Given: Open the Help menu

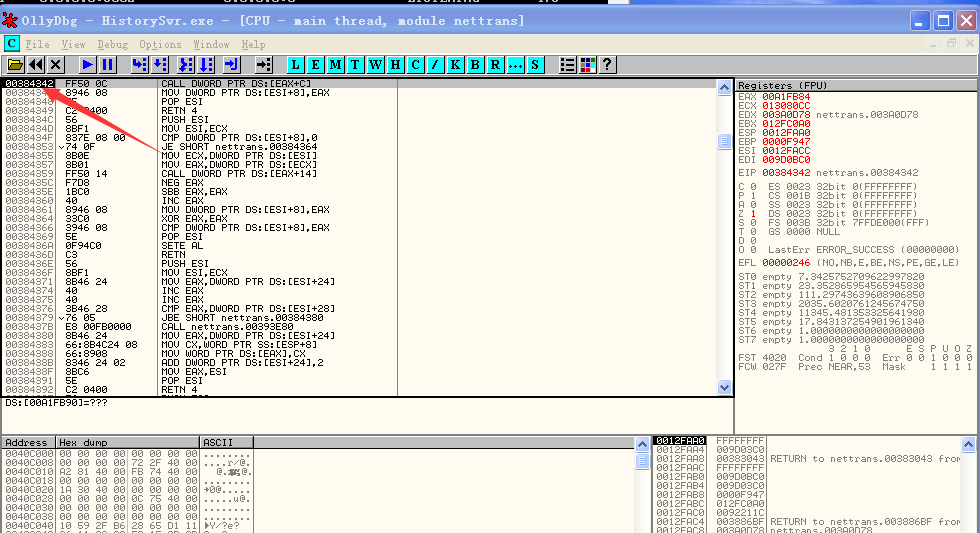Looking at the screenshot, I should (x=253, y=44).
